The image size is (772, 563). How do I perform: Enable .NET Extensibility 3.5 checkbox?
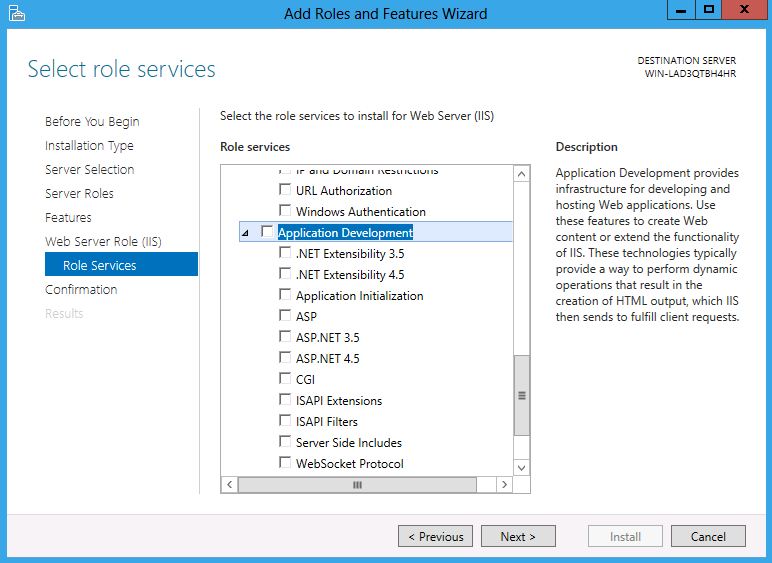coord(285,252)
